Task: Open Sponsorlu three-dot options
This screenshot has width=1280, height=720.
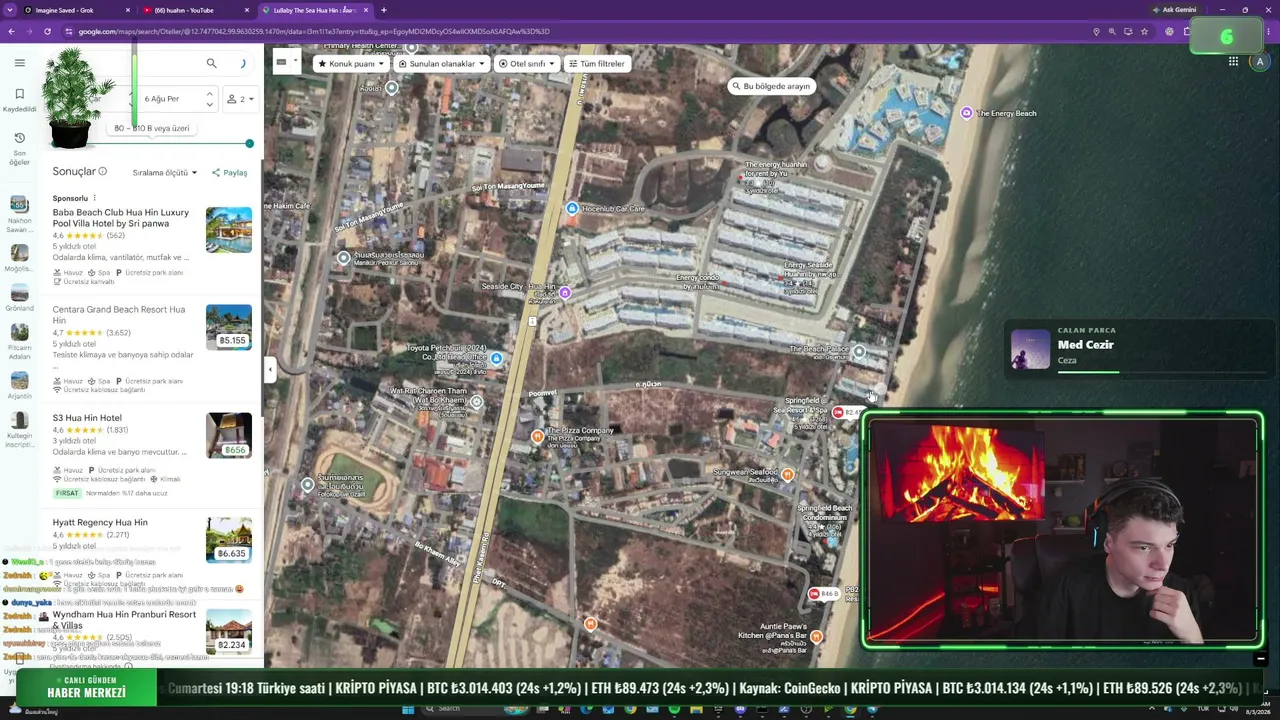Action: 95,198
